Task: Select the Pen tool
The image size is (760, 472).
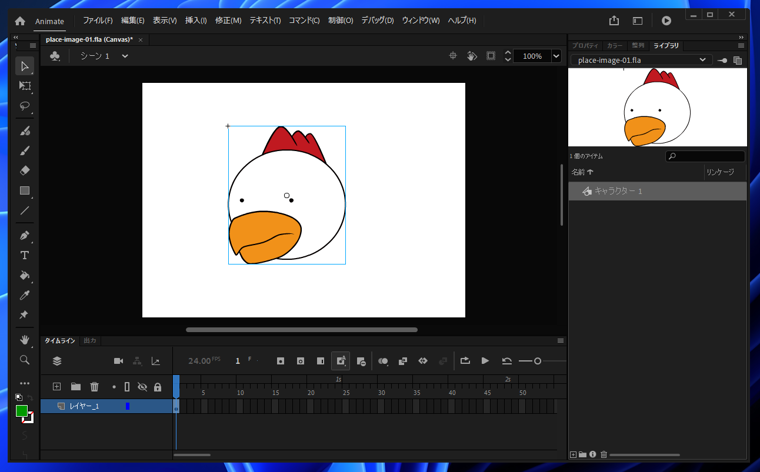Action: [x=25, y=236]
